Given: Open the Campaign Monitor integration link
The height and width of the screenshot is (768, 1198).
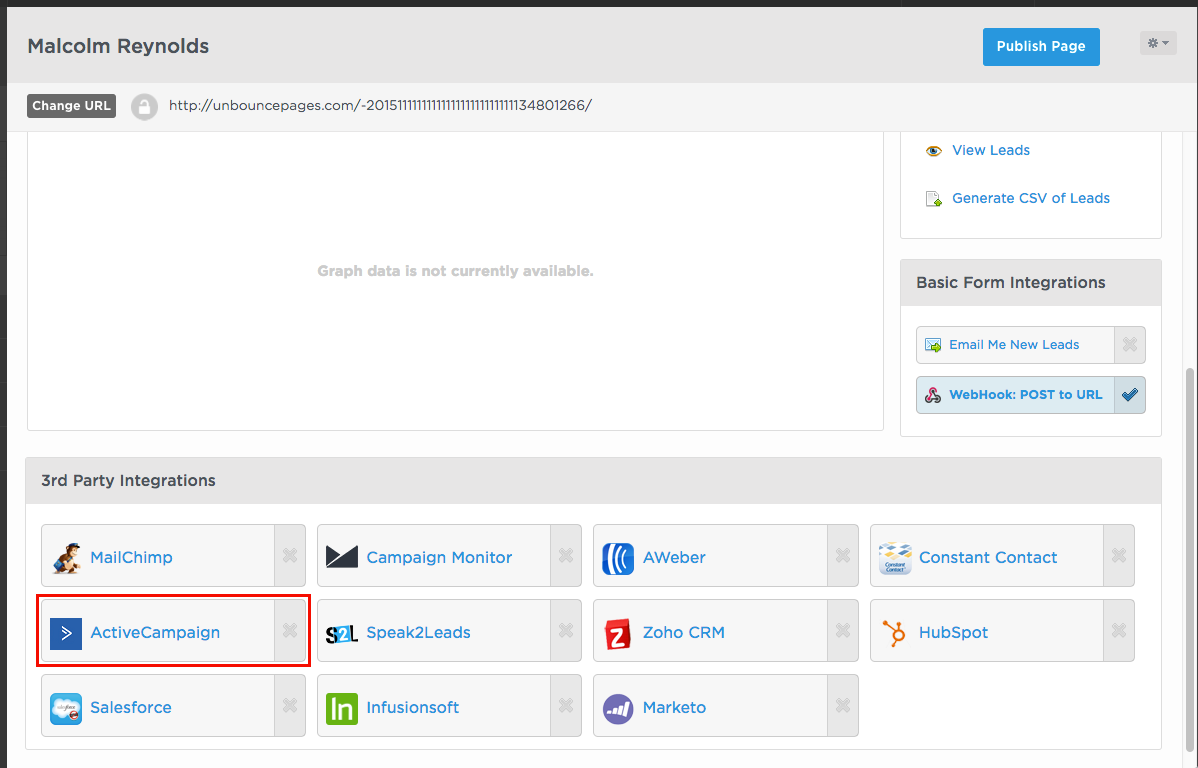Looking at the screenshot, I should click(x=439, y=558).
